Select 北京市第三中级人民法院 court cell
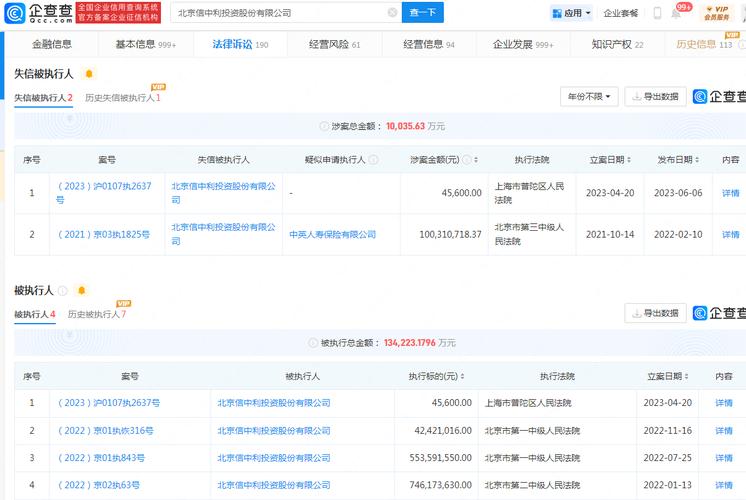 click(x=530, y=234)
